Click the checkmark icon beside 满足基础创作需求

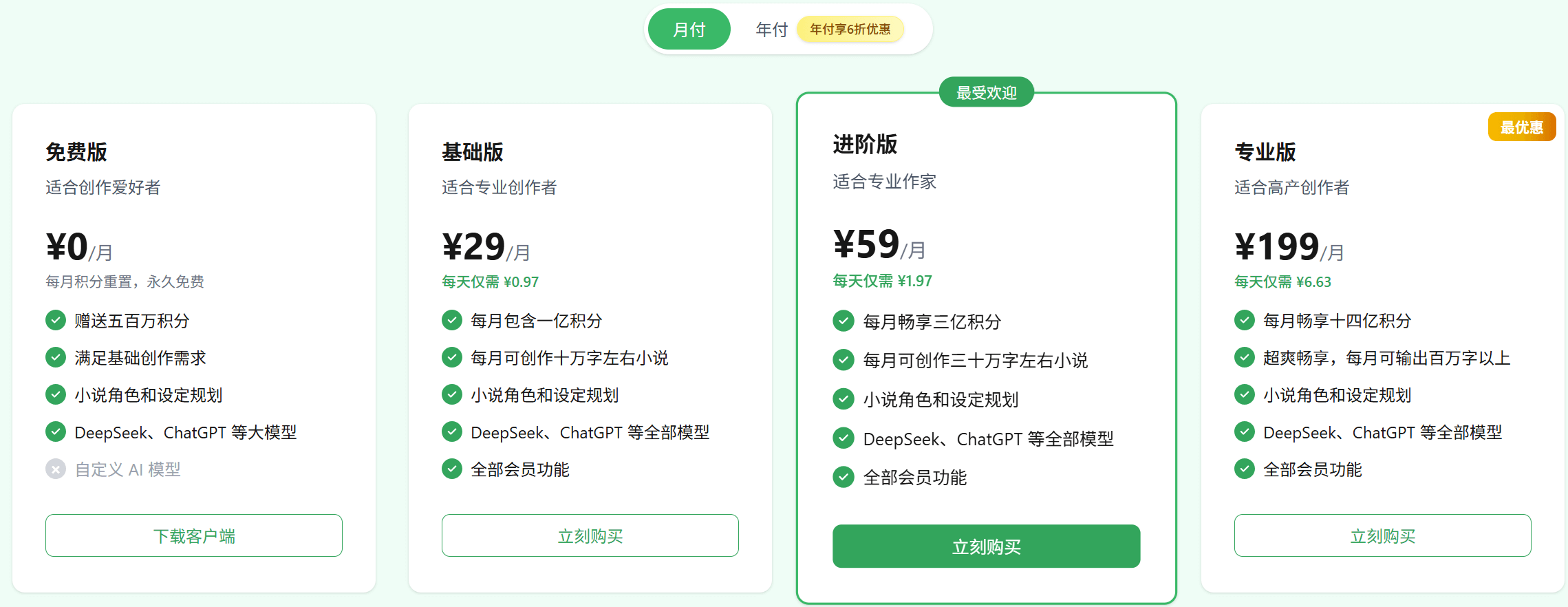(56, 357)
